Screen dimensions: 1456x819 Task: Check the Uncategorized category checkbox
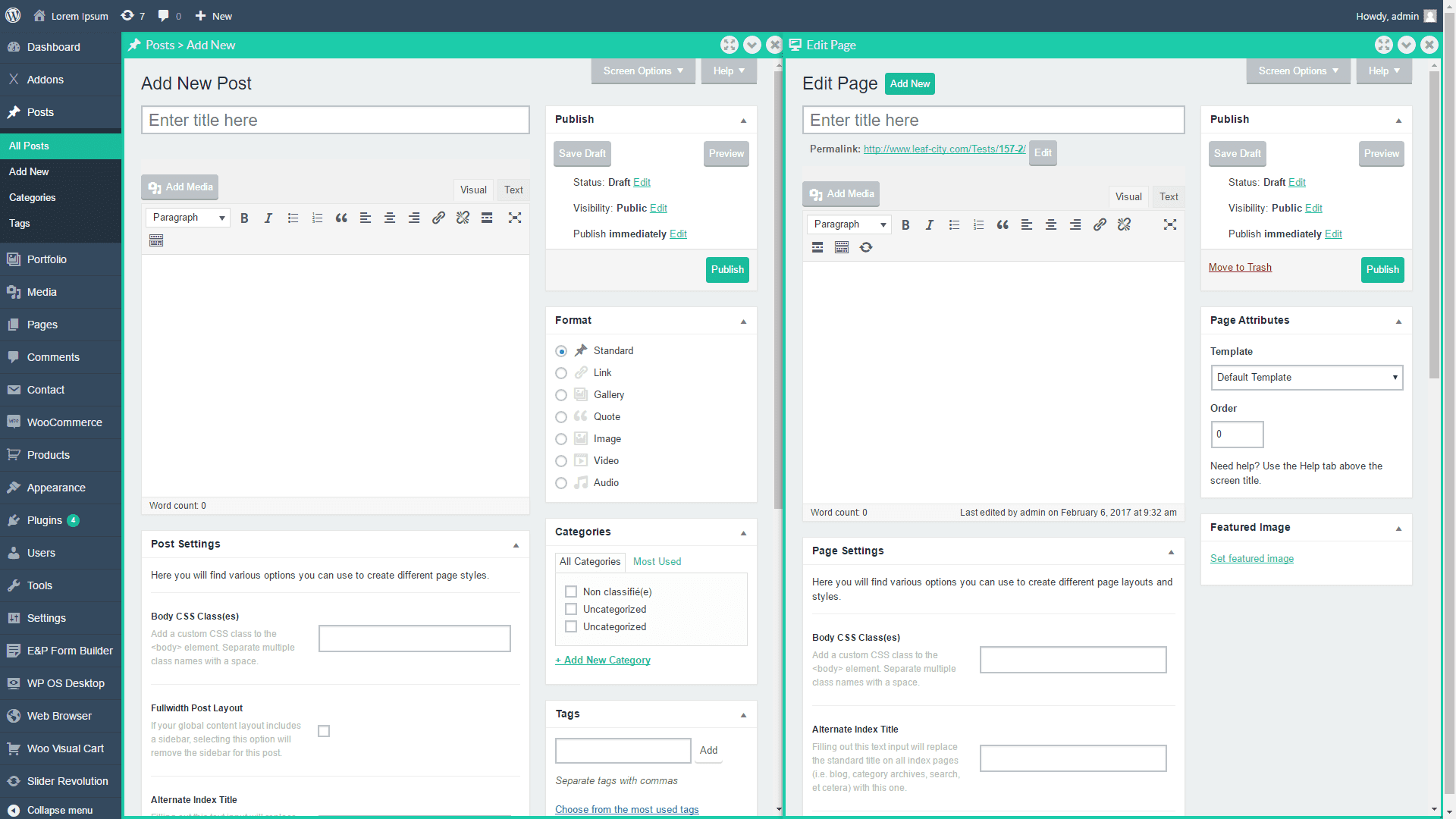click(571, 609)
